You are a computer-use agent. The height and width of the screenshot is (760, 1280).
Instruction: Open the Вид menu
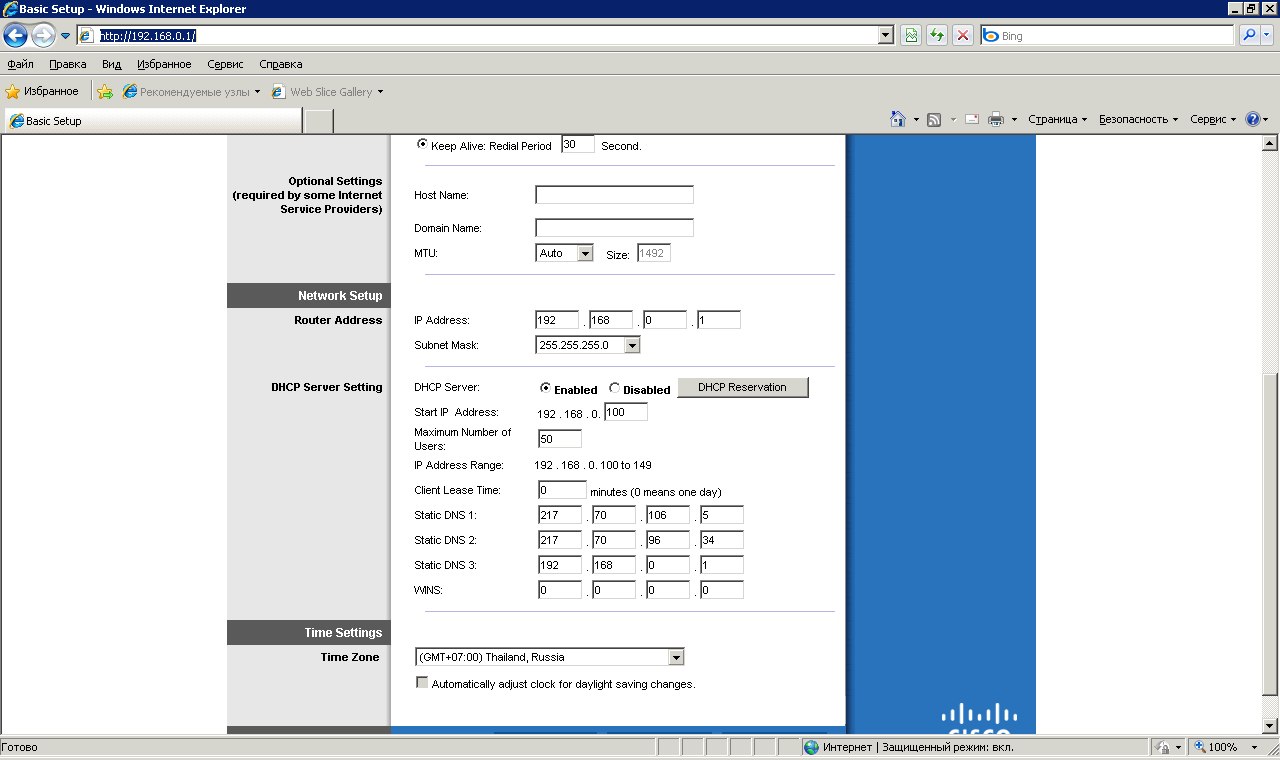coord(111,64)
